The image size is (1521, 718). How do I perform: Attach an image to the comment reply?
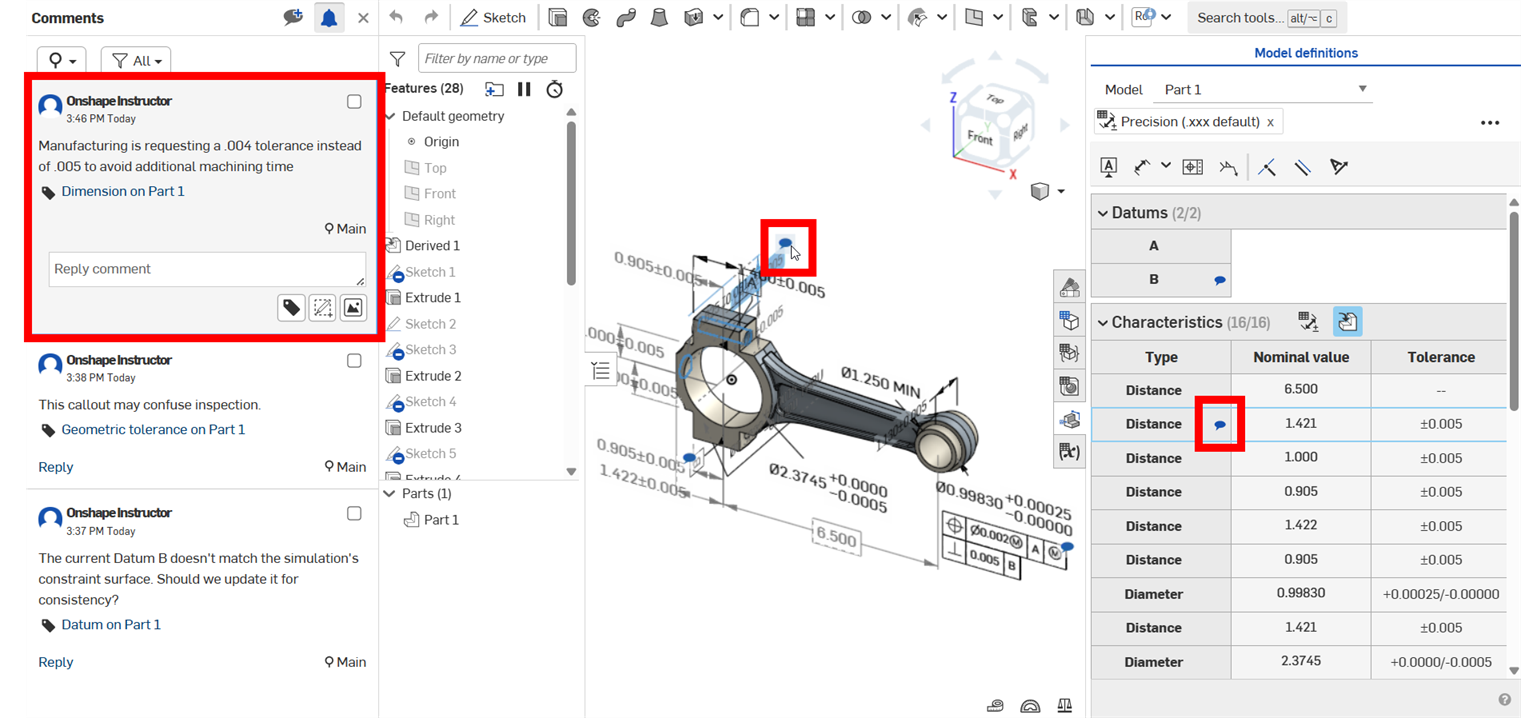pyautogui.click(x=353, y=307)
